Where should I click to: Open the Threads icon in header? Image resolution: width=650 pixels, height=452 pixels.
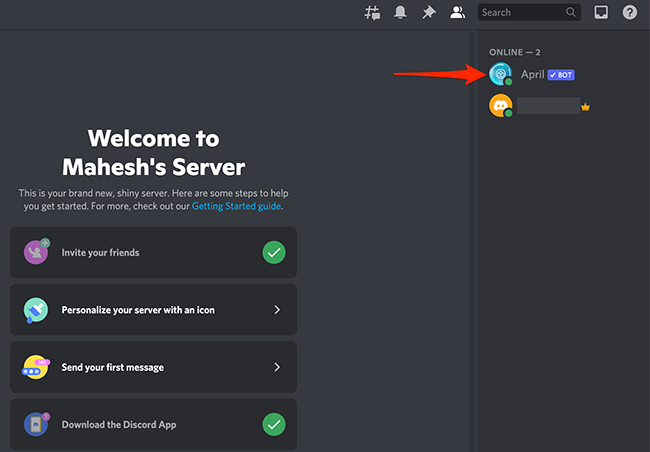(373, 12)
